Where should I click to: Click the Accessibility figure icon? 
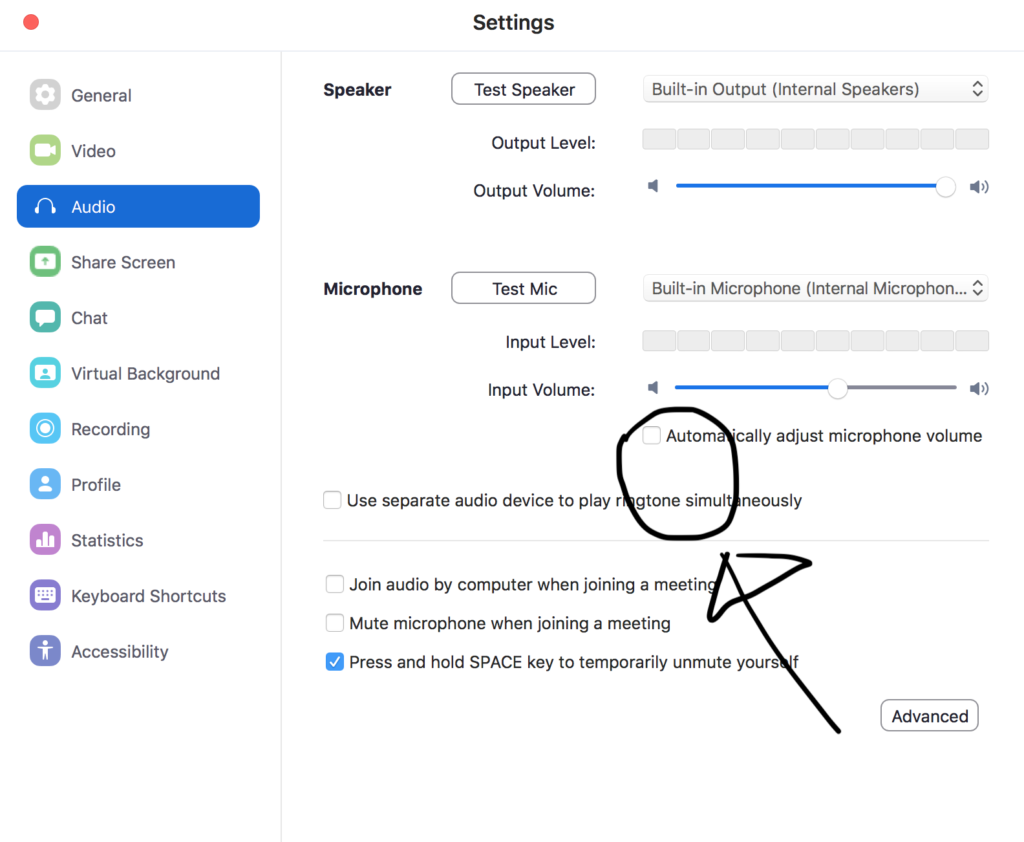pyautogui.click(x=45, y=651)
